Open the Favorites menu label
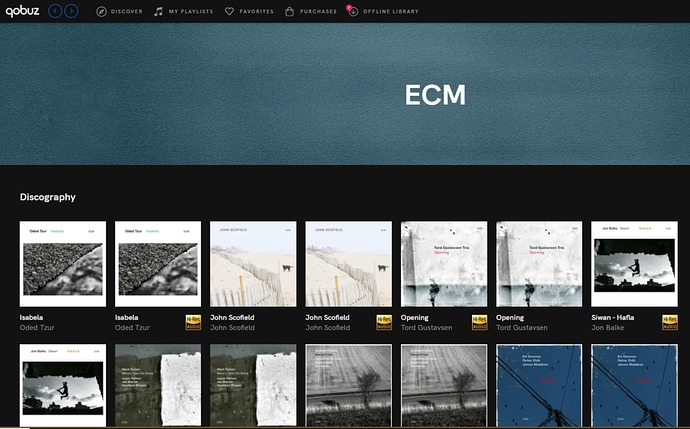Viewport: 690px width, 429px height. pyautogui.click(x=257, y=11)
